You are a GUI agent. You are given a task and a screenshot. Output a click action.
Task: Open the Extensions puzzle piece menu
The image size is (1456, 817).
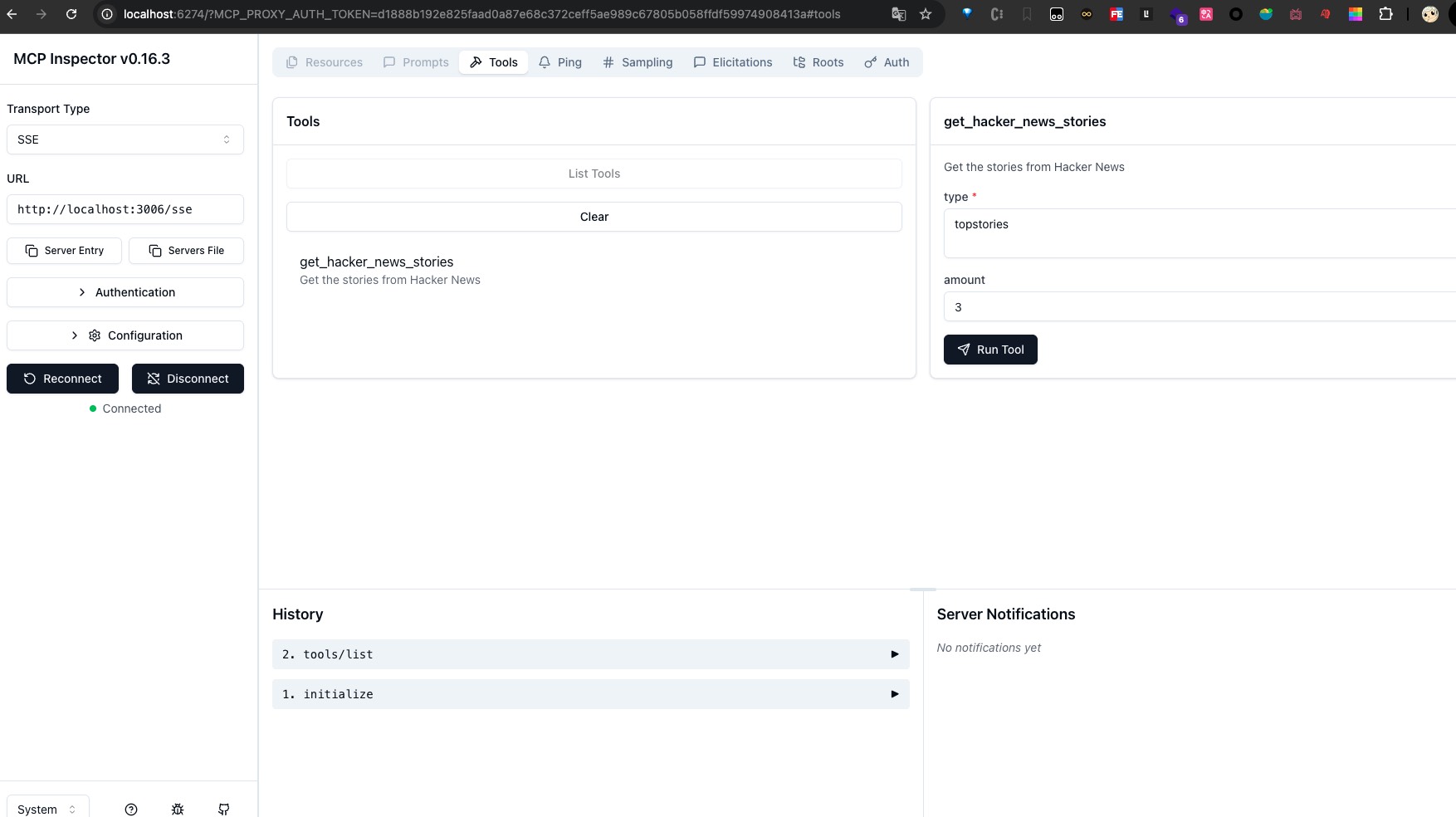coord(1385,14)
